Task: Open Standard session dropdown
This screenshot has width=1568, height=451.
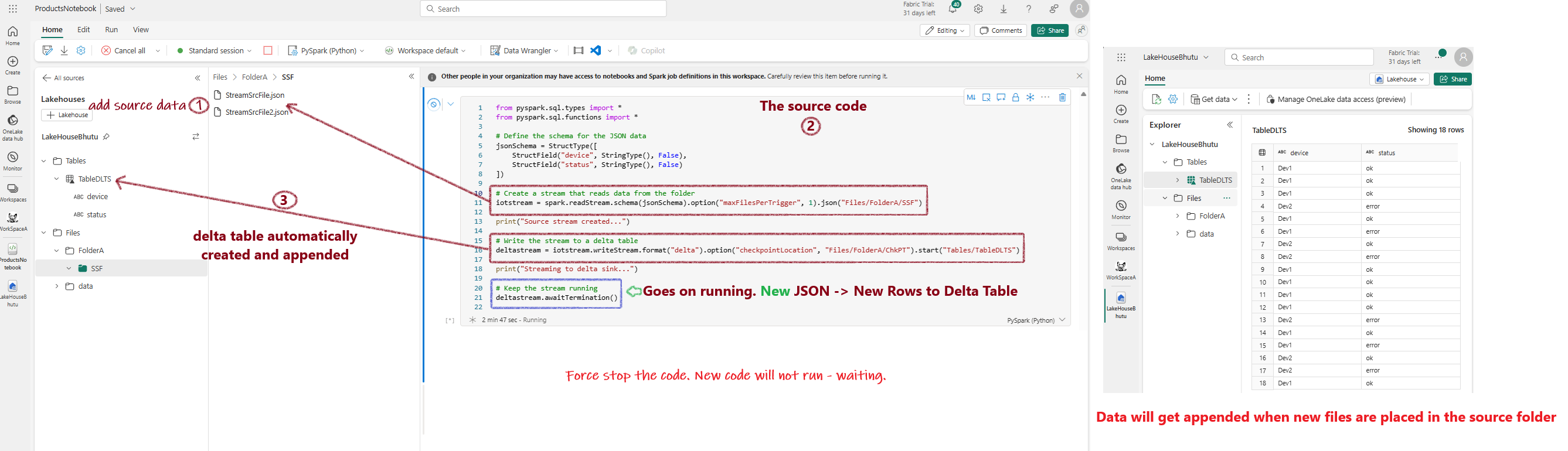Action: point(215,50)
